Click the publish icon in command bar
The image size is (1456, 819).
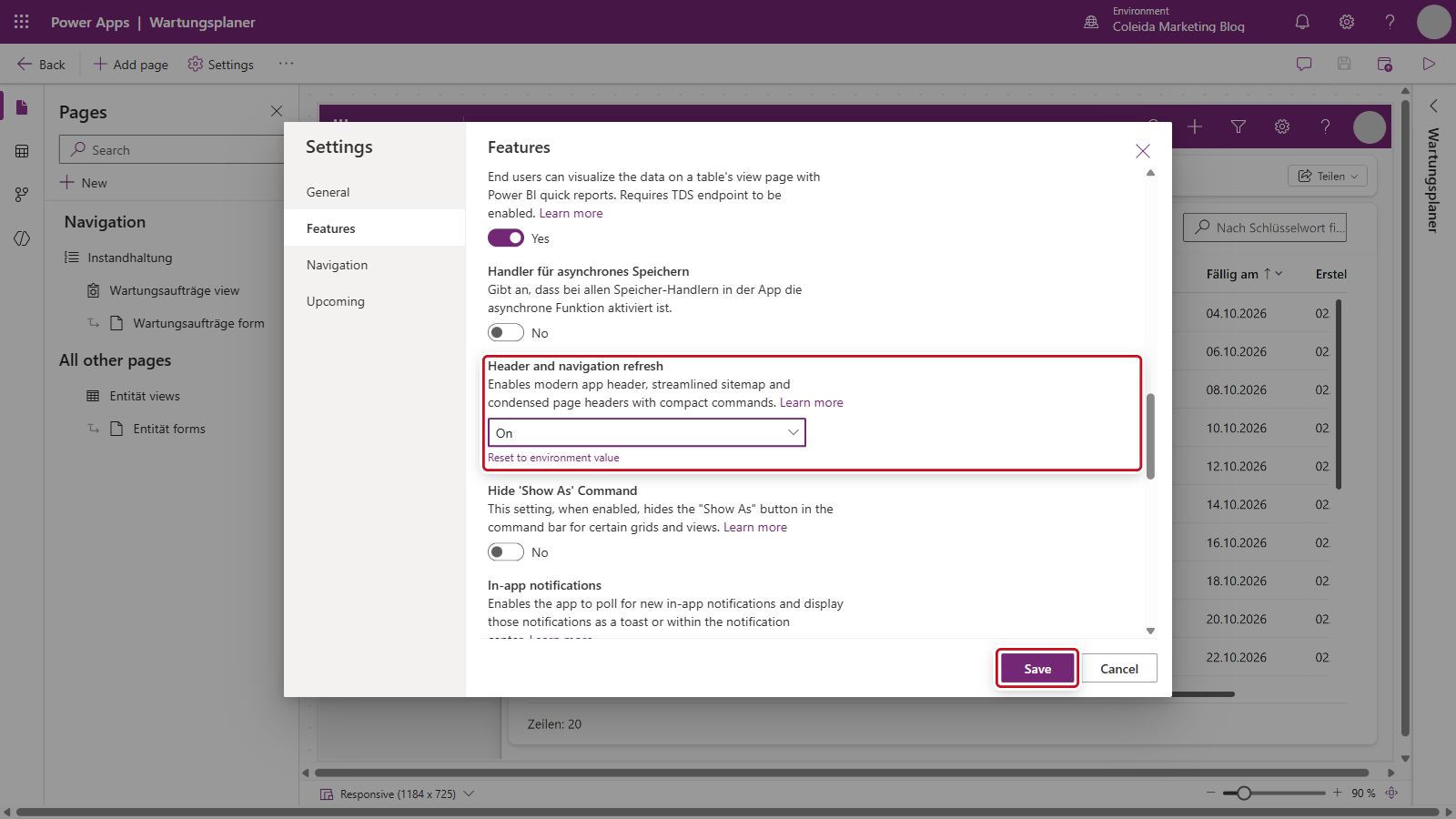[x=1385, y=64]
